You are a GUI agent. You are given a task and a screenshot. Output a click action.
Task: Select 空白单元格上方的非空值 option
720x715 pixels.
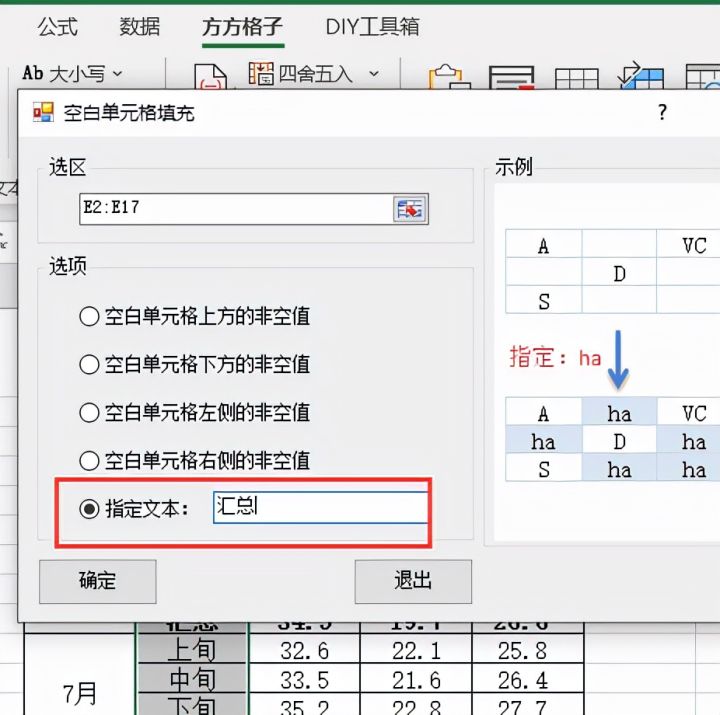coord(195,316)
